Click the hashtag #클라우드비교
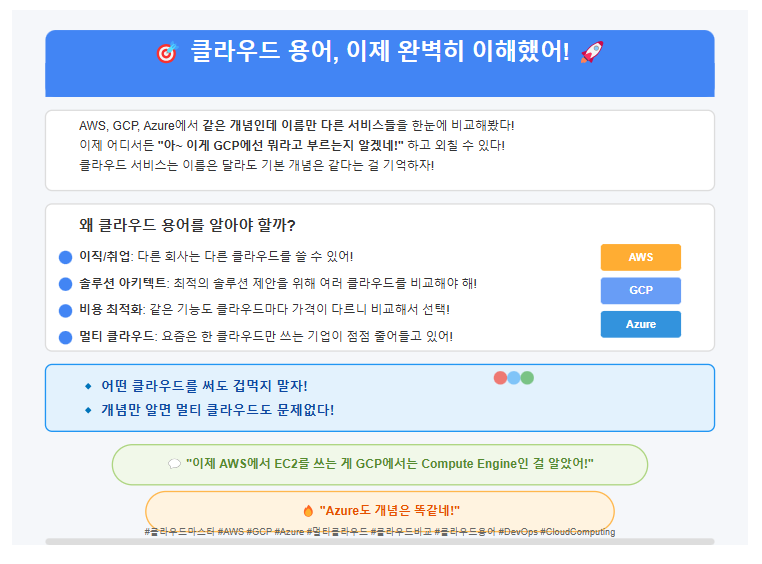The image size is (762, 564). [x=401, y=532]
